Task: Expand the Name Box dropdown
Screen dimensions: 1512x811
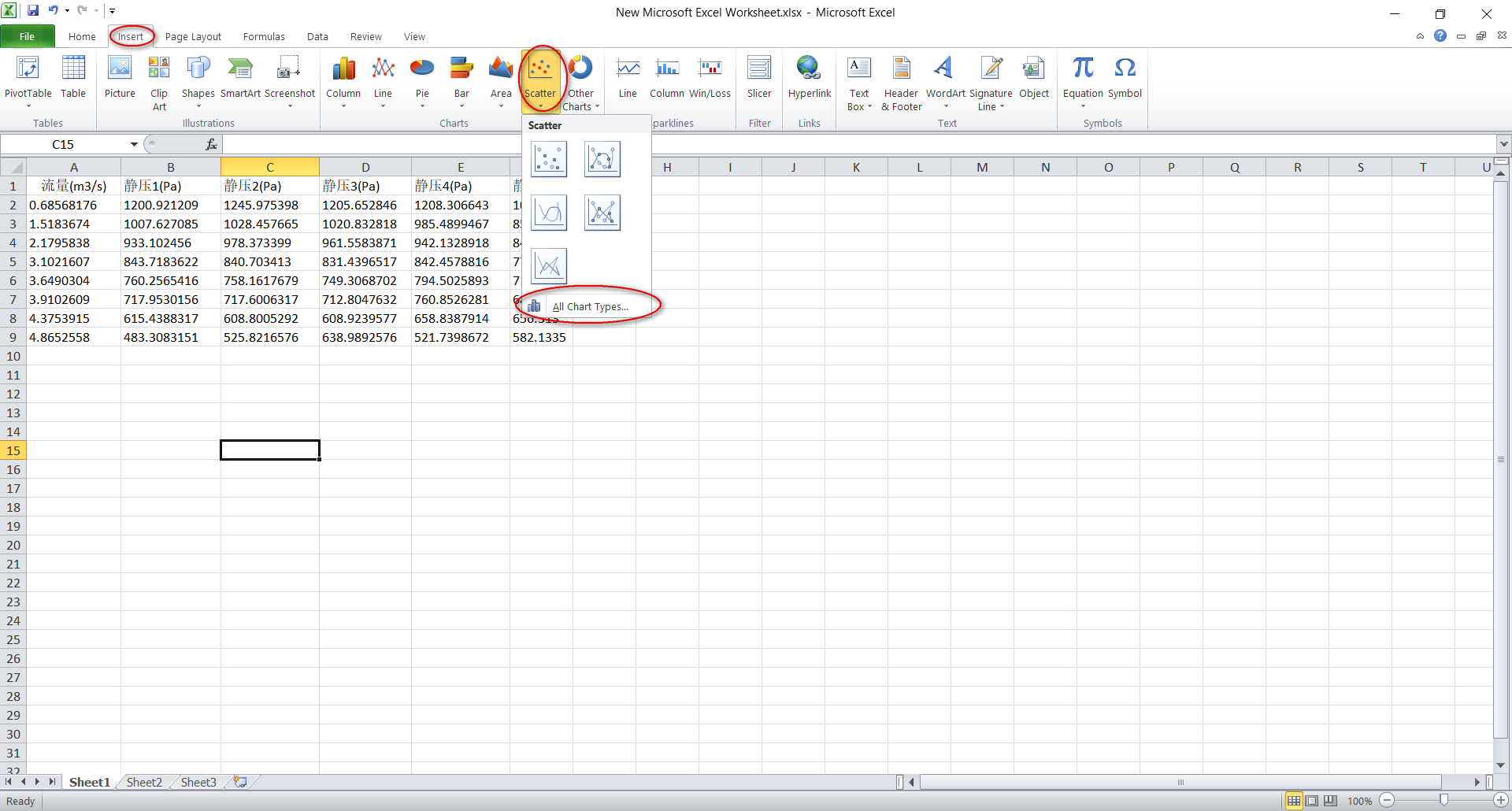Action: (133, 144)
